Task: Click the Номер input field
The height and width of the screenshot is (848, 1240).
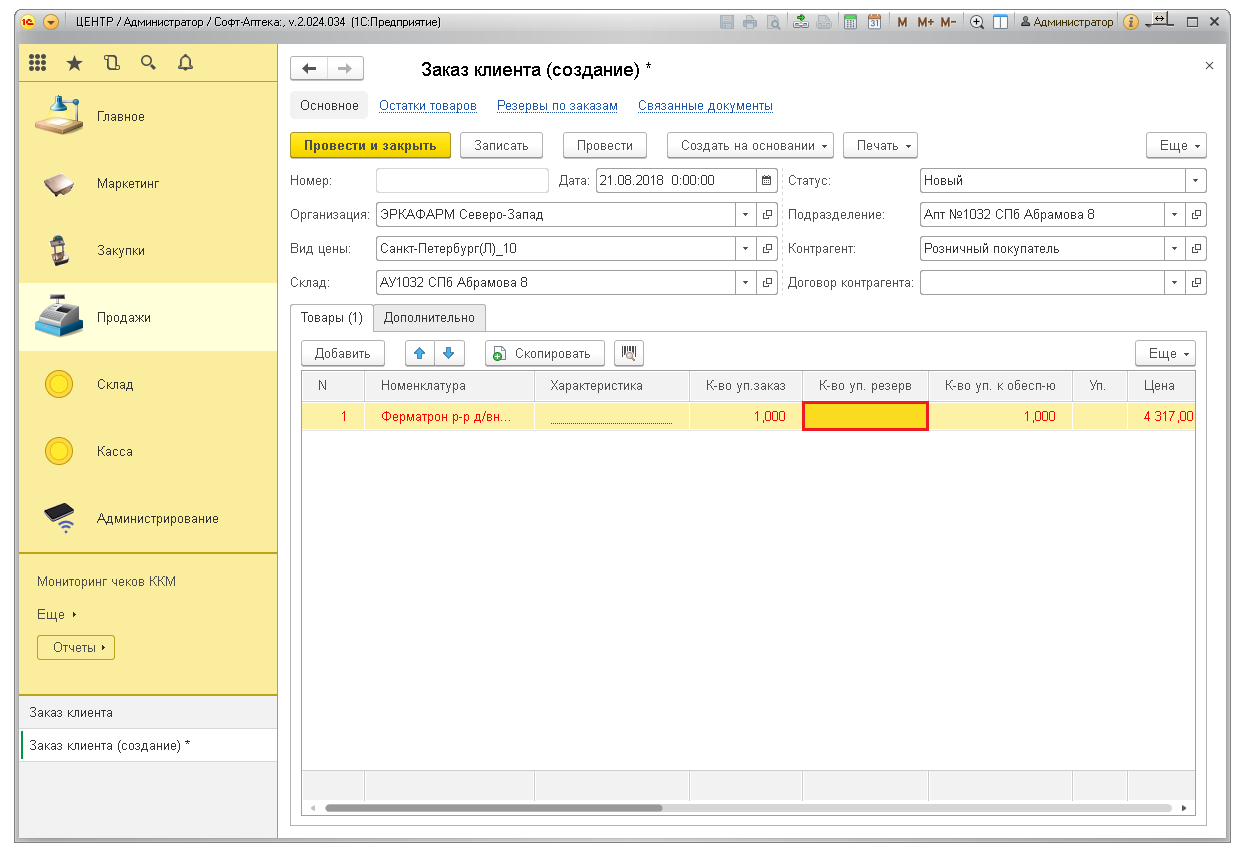Action: click(x=462, y=181)
